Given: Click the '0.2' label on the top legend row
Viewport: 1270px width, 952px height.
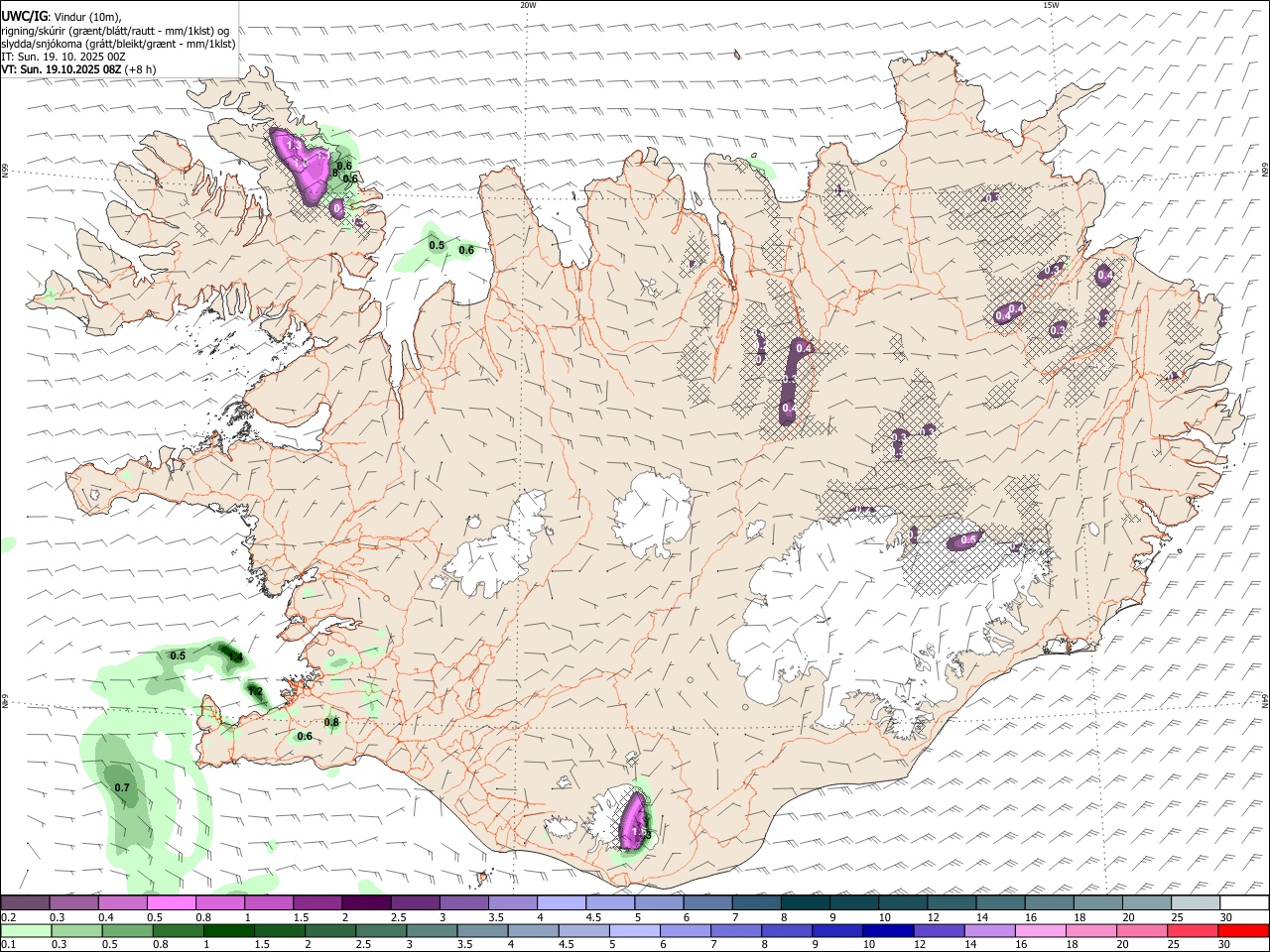Looking at the screenshot, I should tap(8, 917).
